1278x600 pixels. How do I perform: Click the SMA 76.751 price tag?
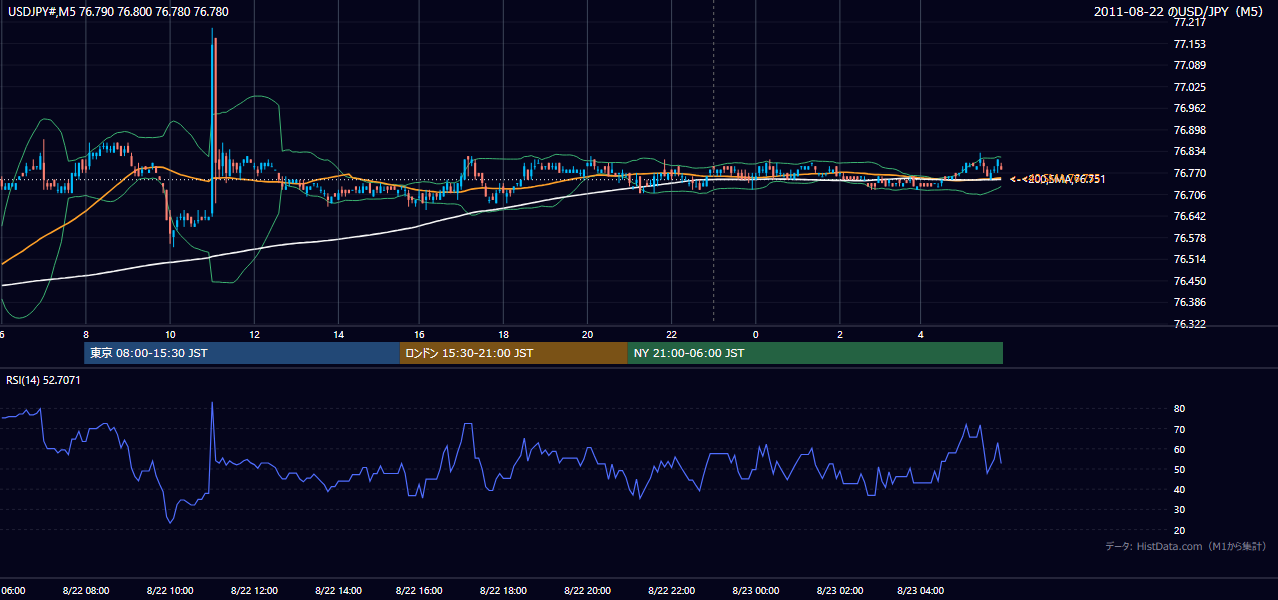pyautogui.click(x=1058, y=179)
